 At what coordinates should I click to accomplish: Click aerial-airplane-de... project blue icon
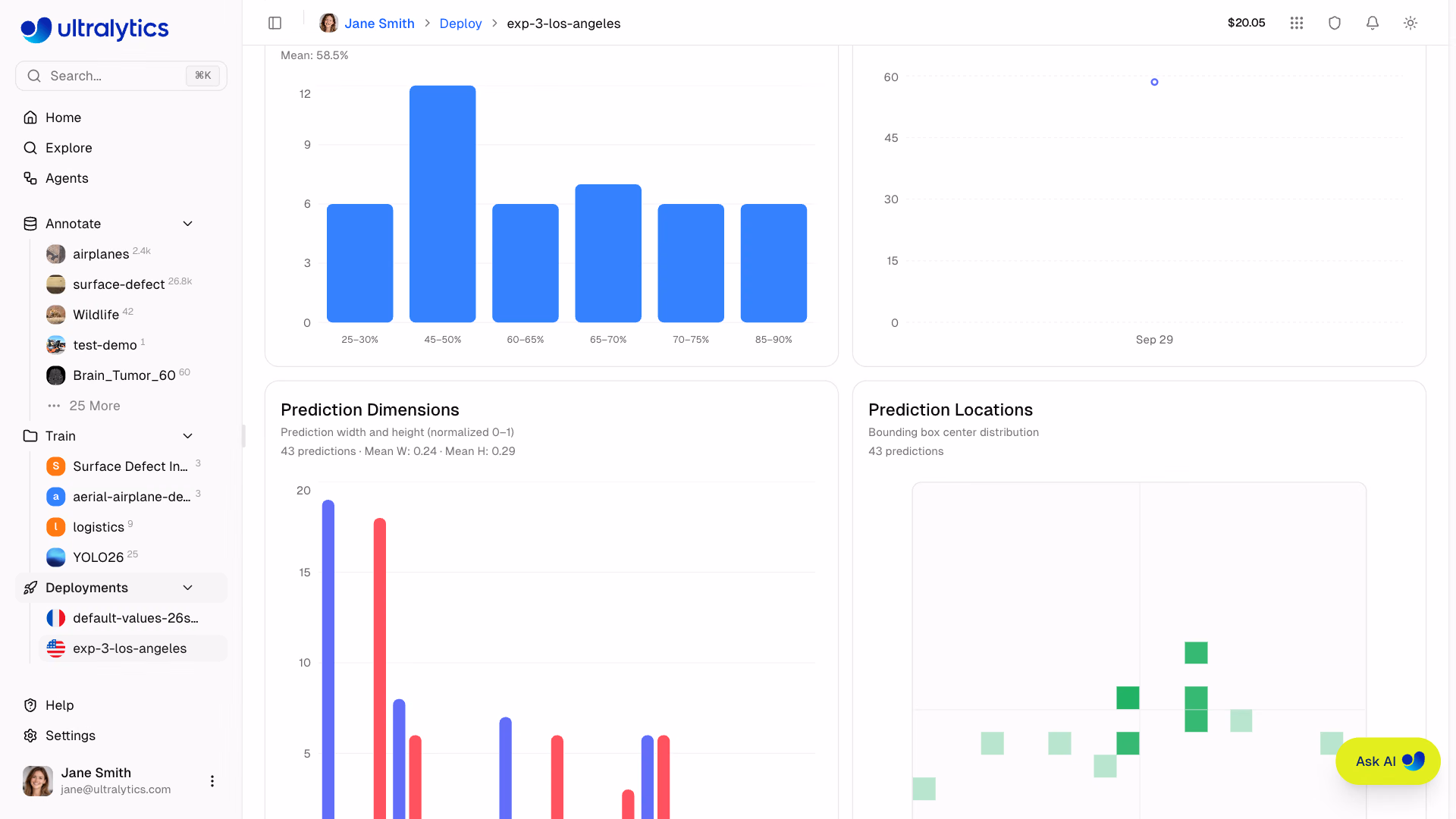pos(56,497)
